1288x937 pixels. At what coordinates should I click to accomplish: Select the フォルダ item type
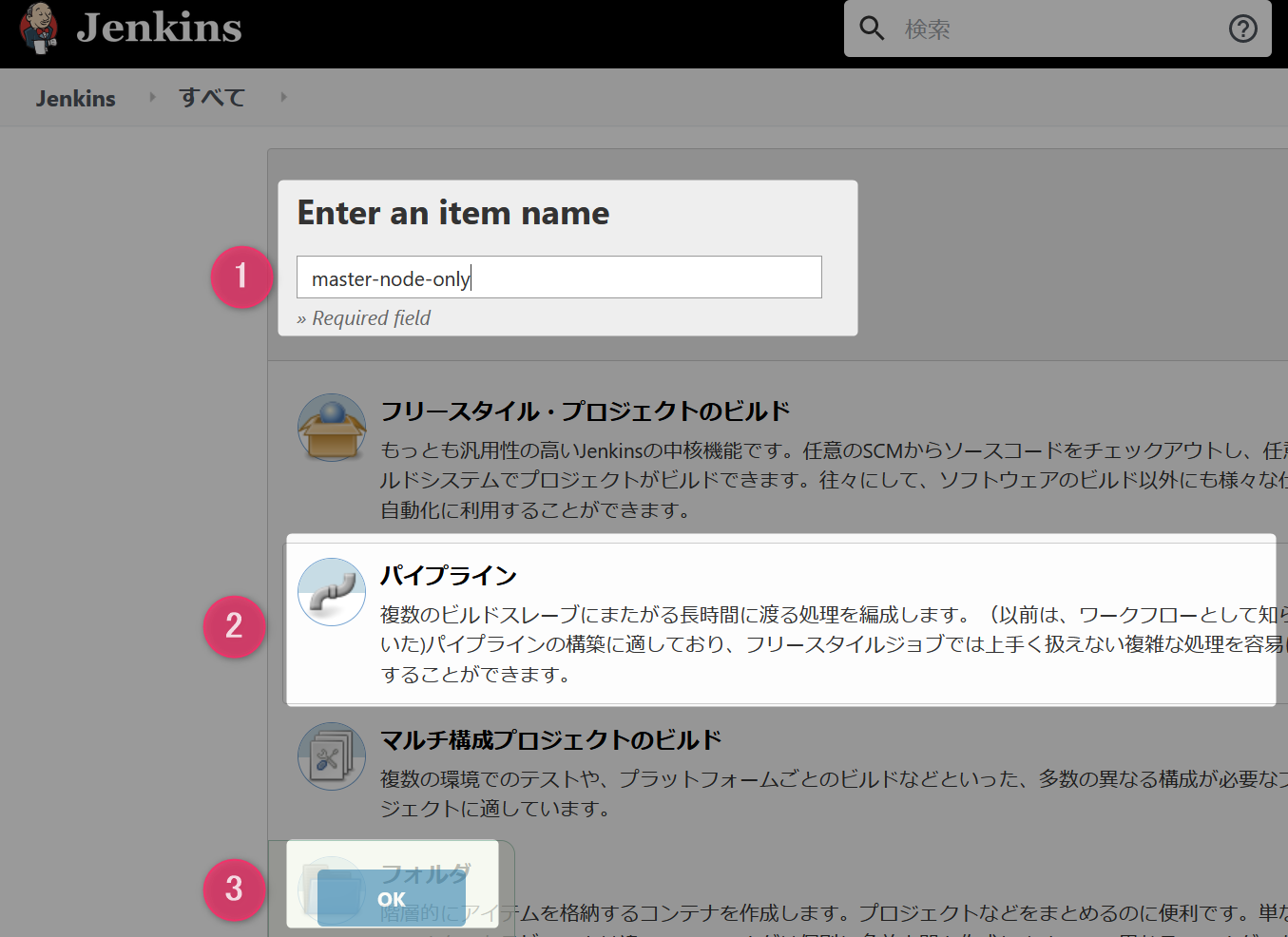425,872
